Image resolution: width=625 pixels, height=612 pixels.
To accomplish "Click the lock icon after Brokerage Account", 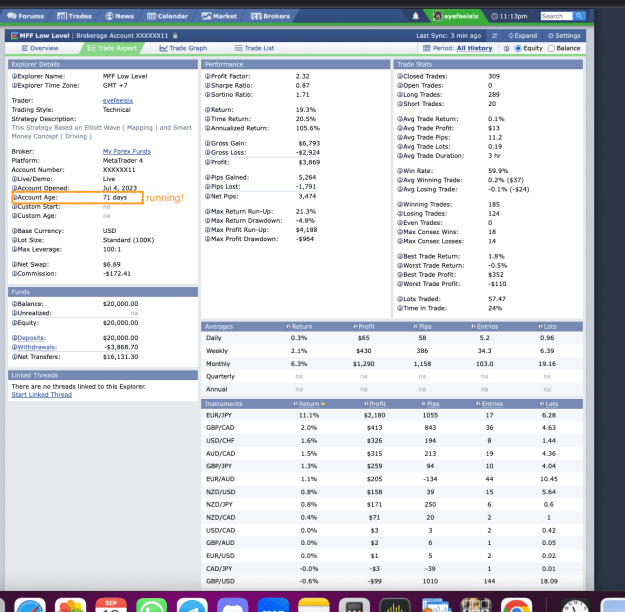I will pos(175,35).
